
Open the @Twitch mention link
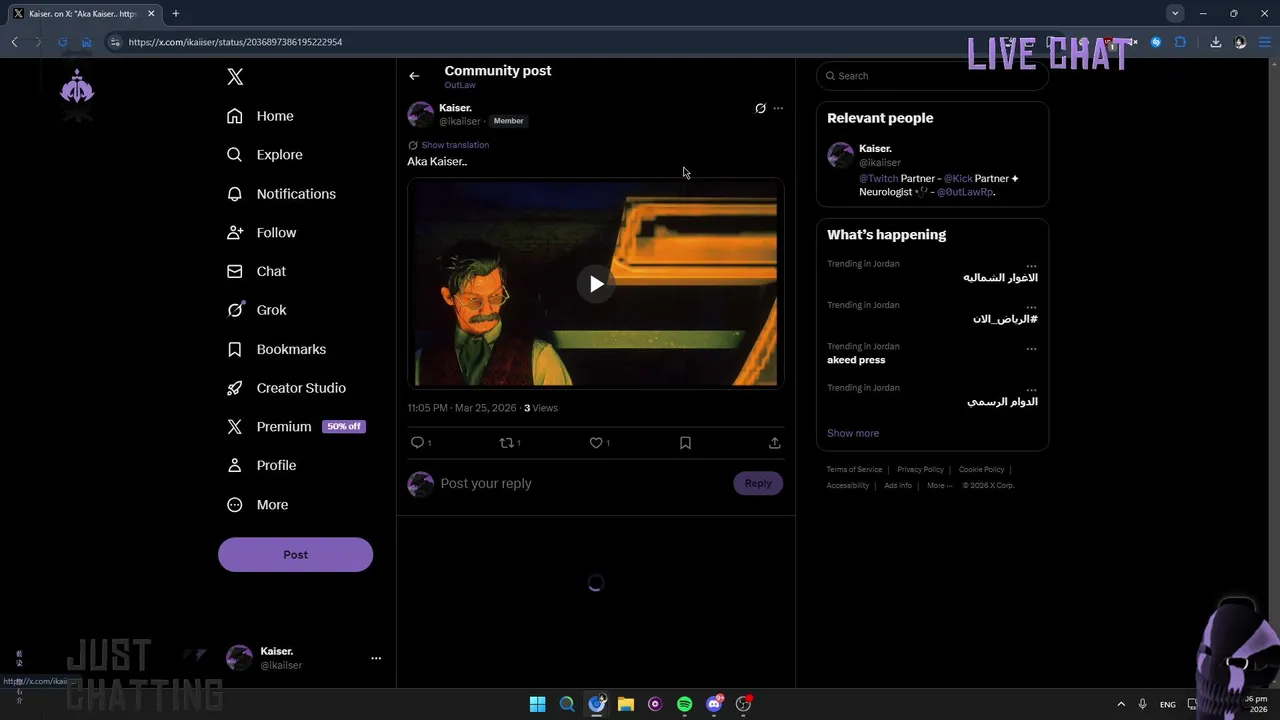(x=878, y=179)
